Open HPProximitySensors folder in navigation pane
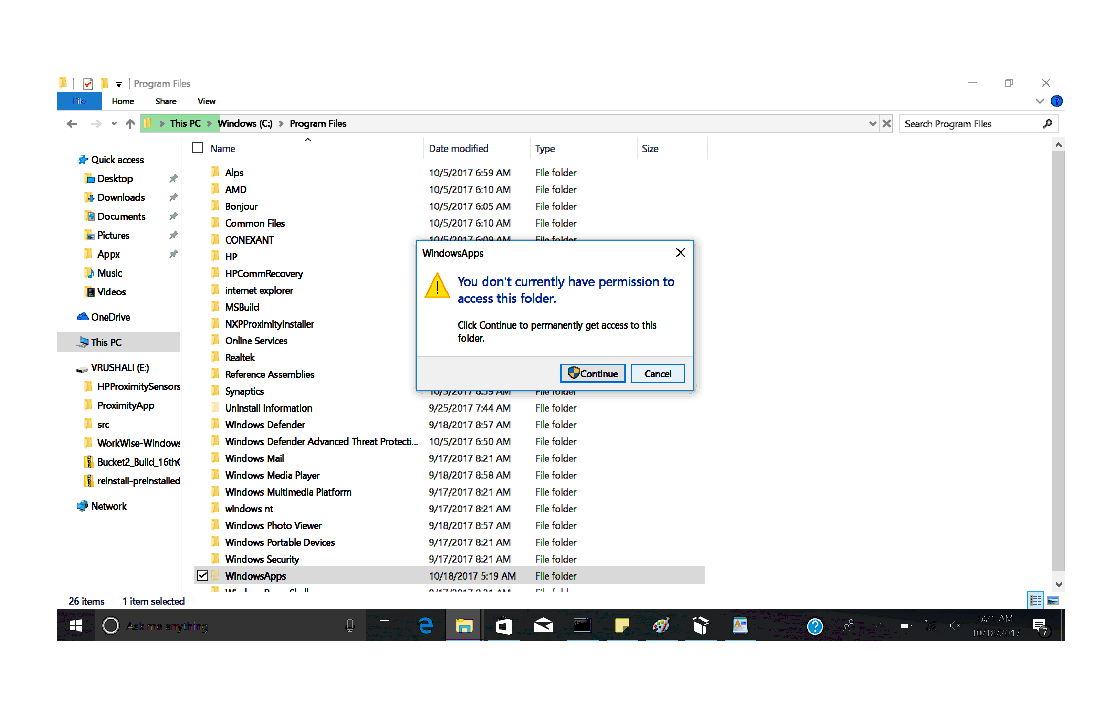Screen dimensions: 1120x710 tap(138, 386)
